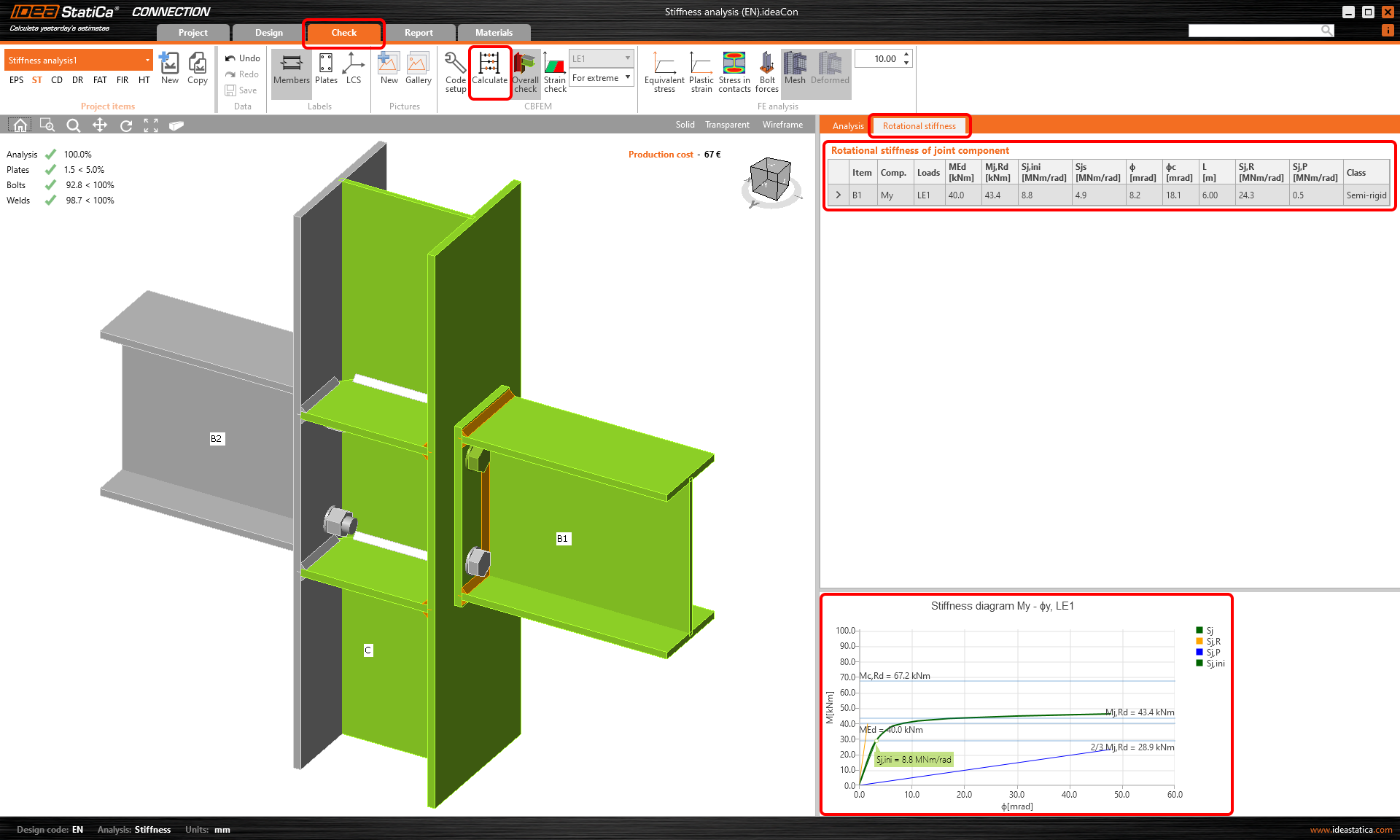Toggle Plates labels

[326, 69]
